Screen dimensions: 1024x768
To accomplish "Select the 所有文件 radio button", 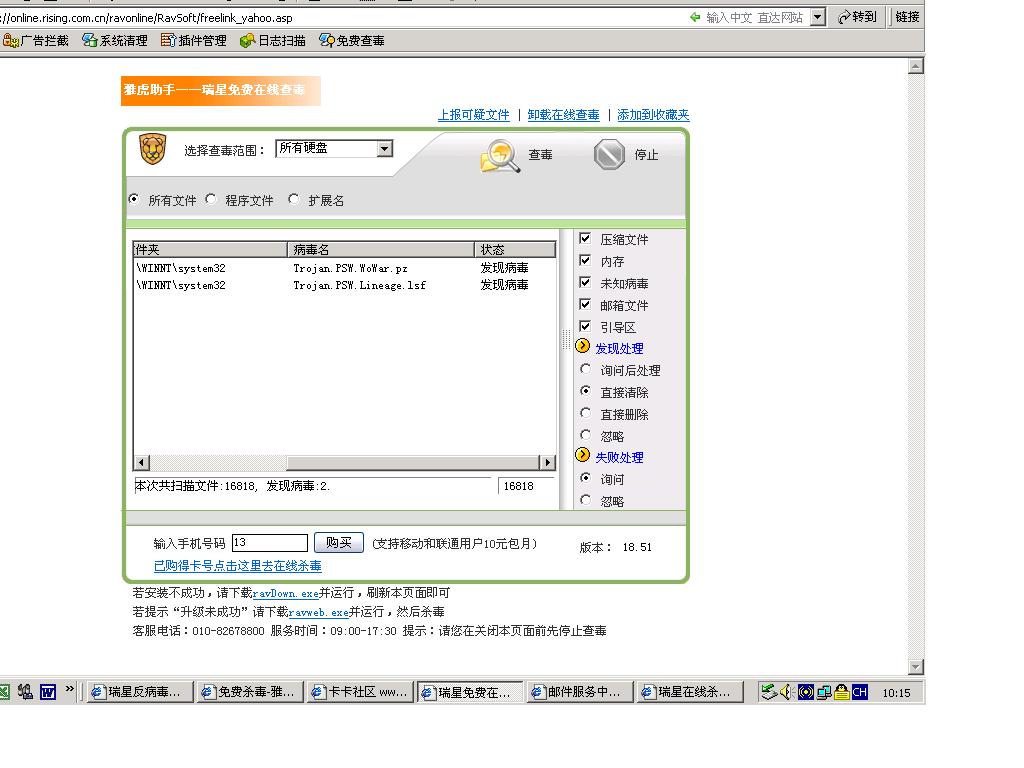I will (x=134, y=199).
